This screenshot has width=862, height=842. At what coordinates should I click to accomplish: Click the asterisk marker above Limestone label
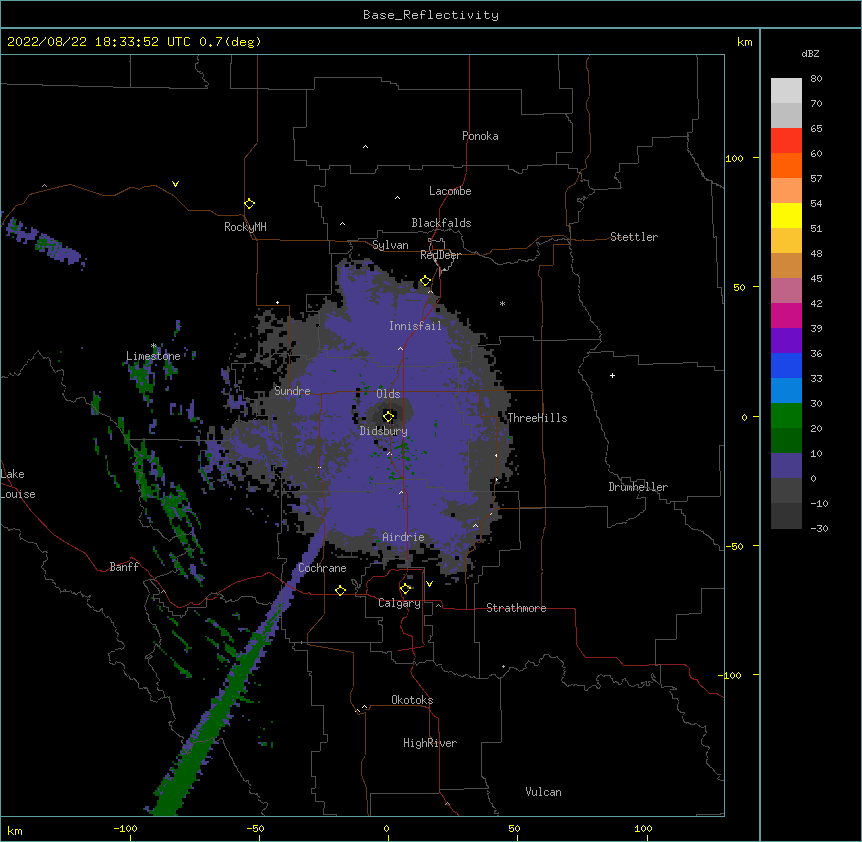click(154, 346)
